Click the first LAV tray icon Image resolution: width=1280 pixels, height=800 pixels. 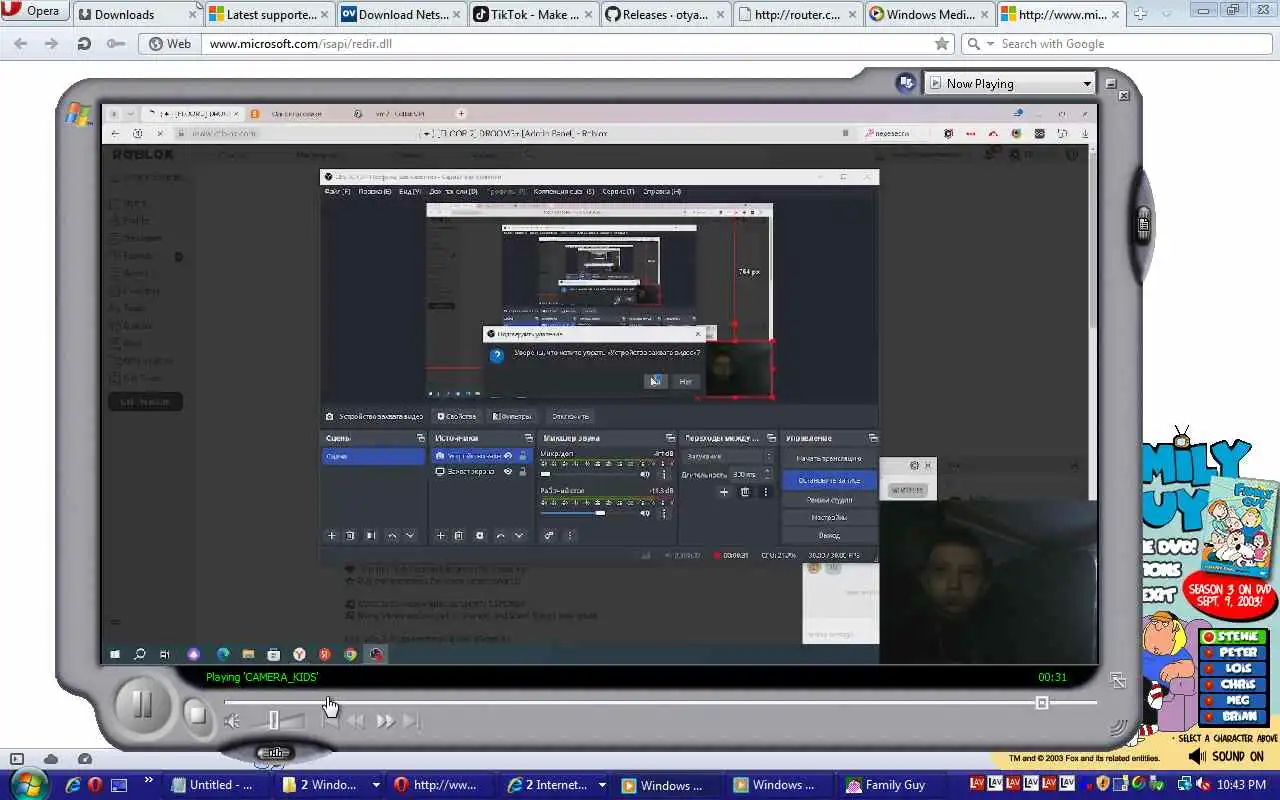(x=977, y=784)
